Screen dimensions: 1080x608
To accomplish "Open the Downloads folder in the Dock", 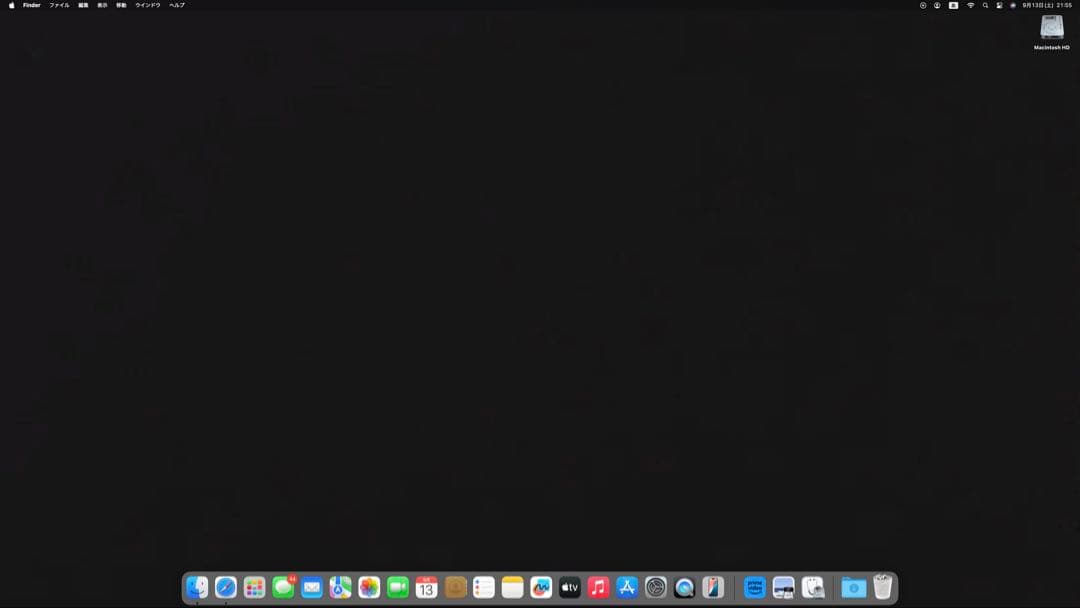I will pos(852,587).
